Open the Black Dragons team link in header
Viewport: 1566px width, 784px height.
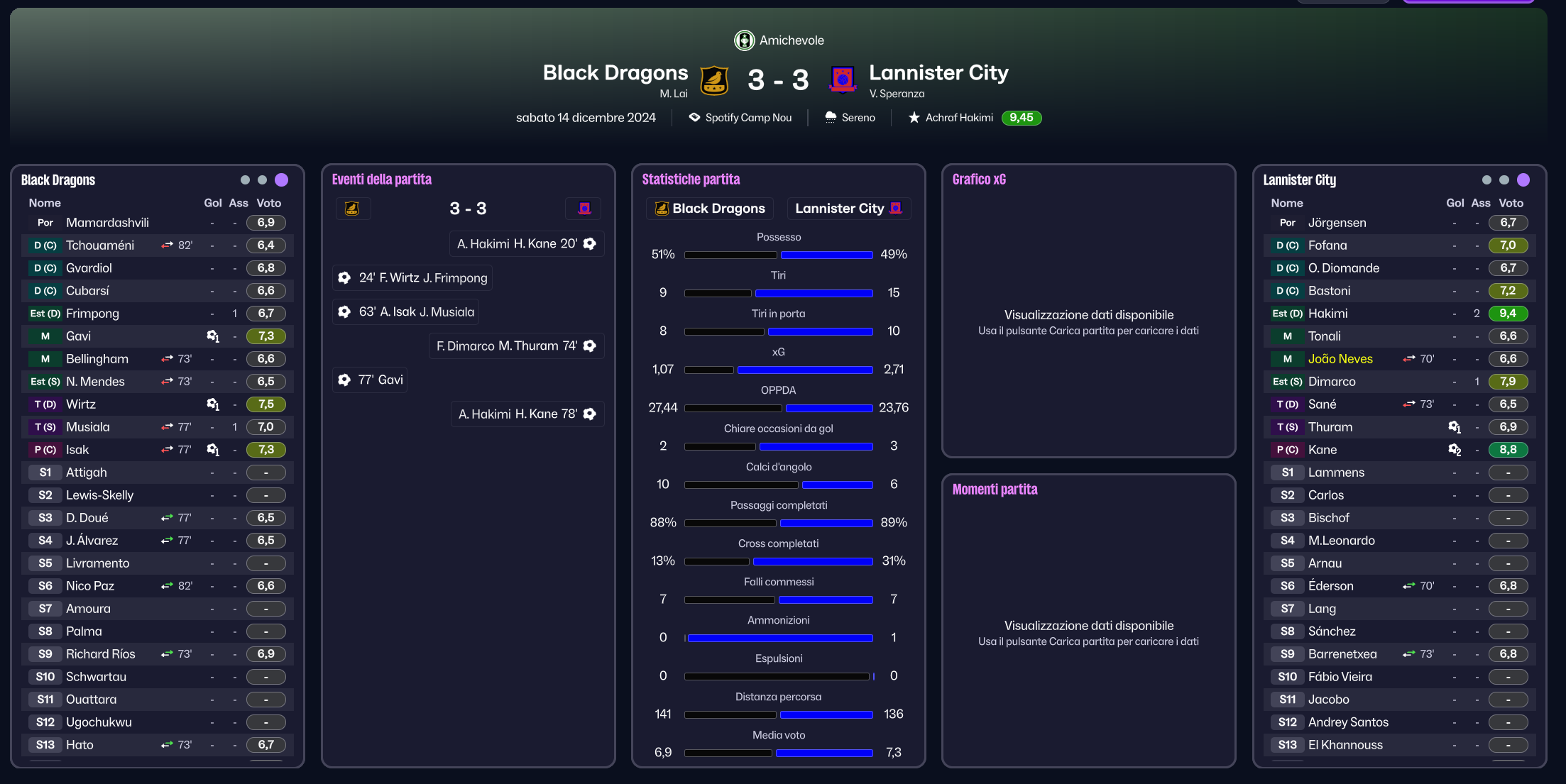tap(615, 72)
